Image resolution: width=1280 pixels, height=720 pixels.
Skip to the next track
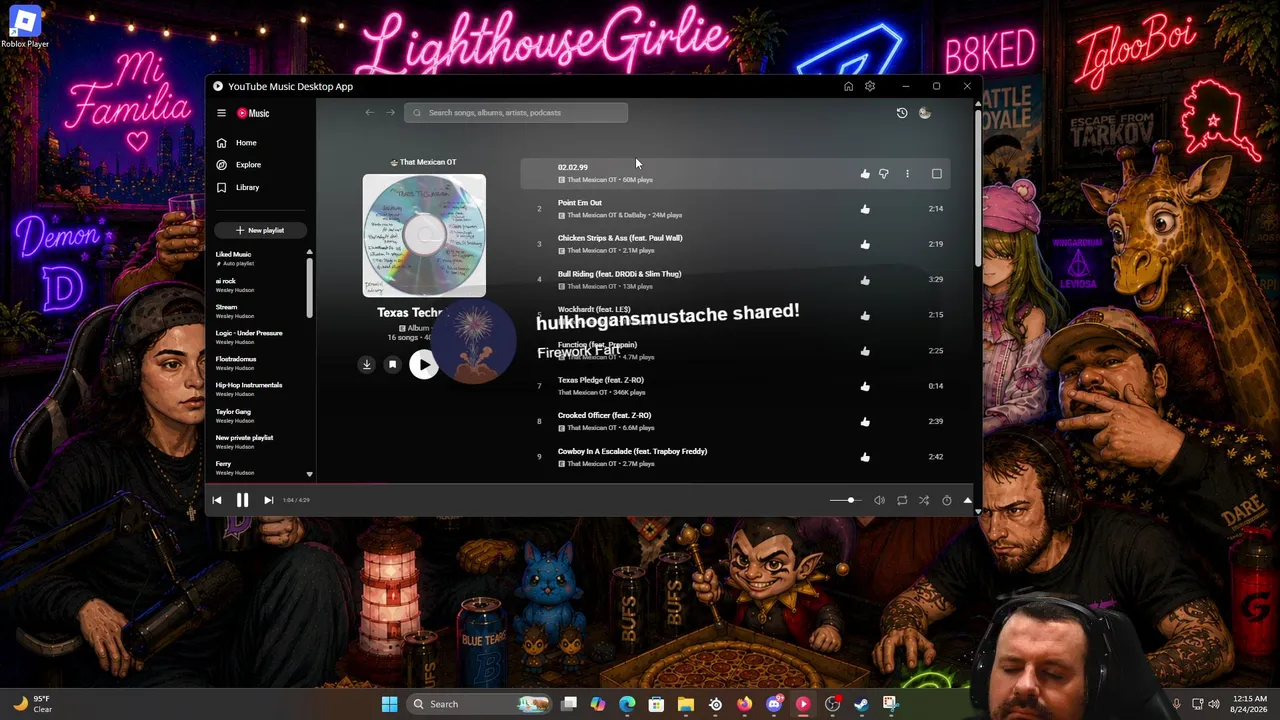pyautogui.click(x=268, y=500)
